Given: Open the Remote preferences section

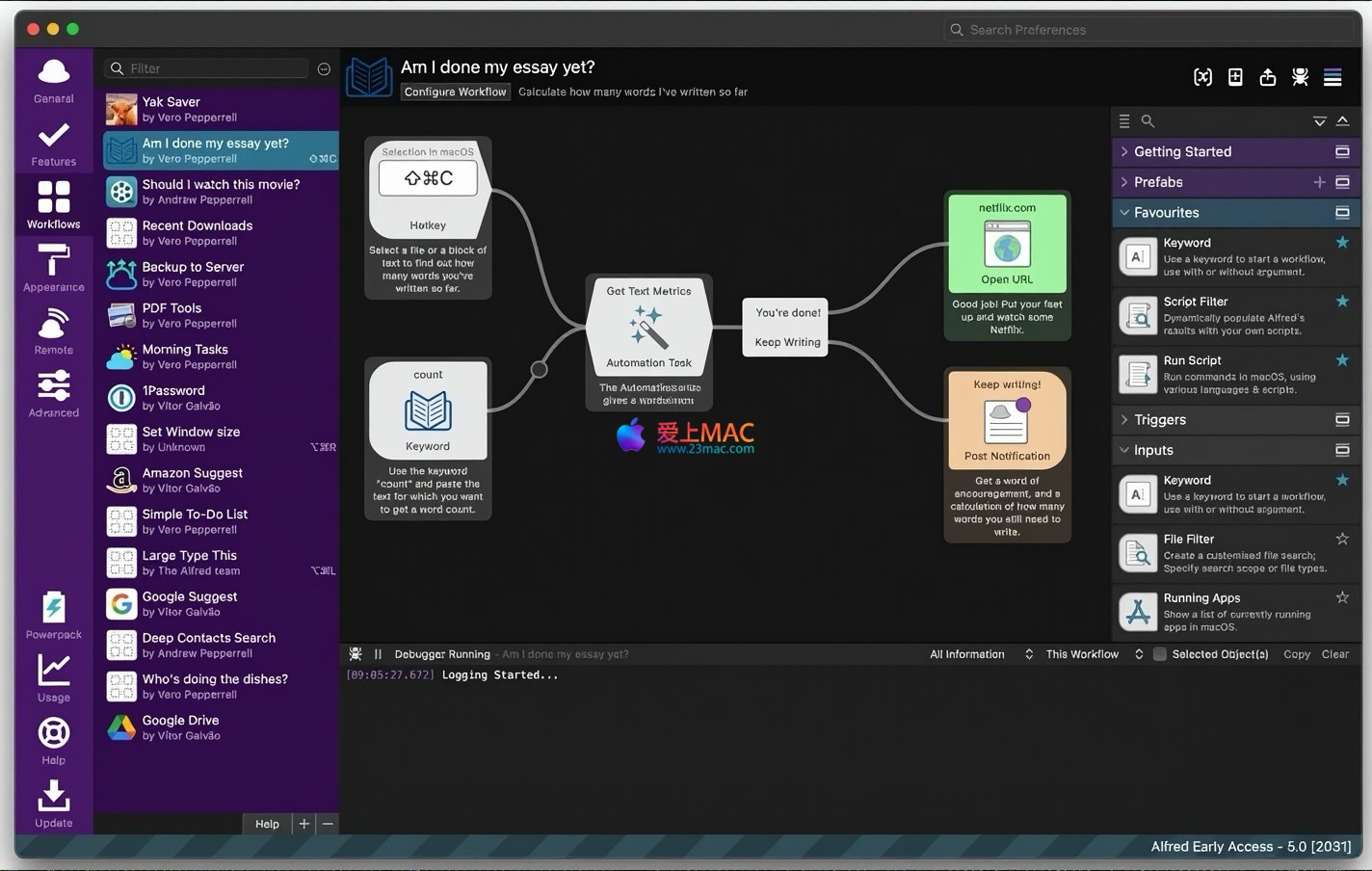Looking at the screenshot, I should point(54,330).
